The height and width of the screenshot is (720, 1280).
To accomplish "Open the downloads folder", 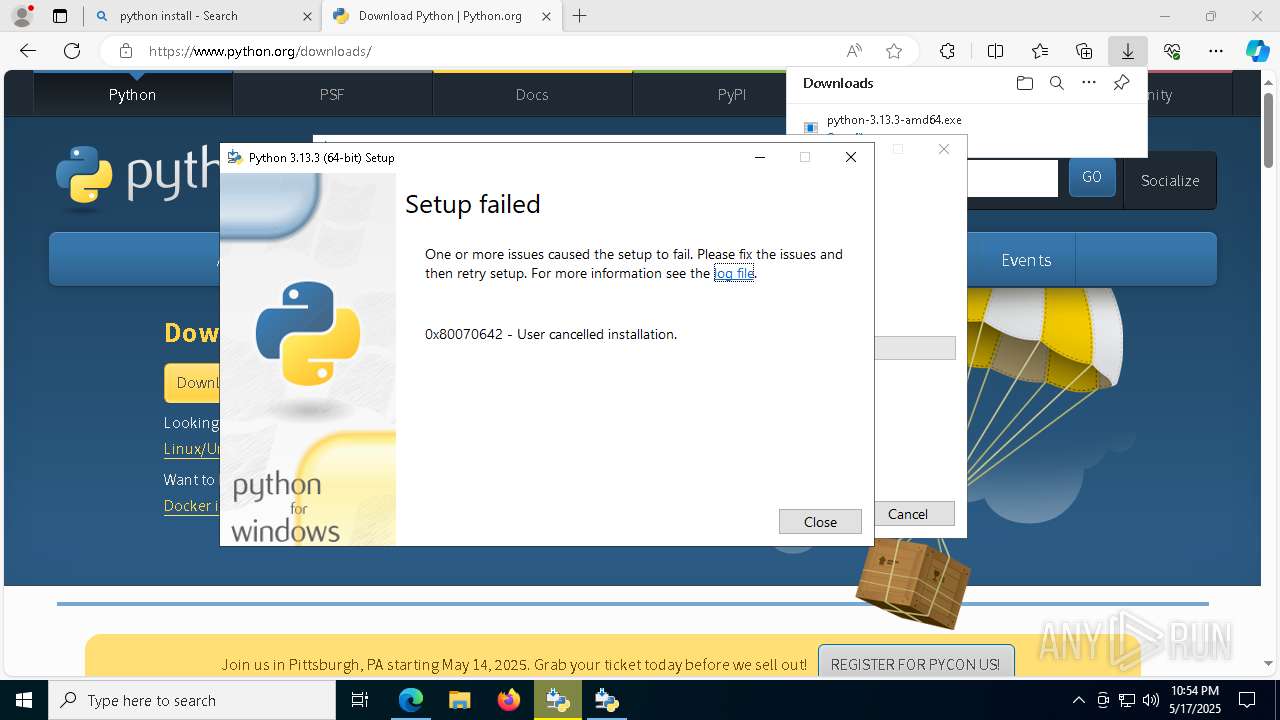I will pyautogui.click(x=1024, y=83).
